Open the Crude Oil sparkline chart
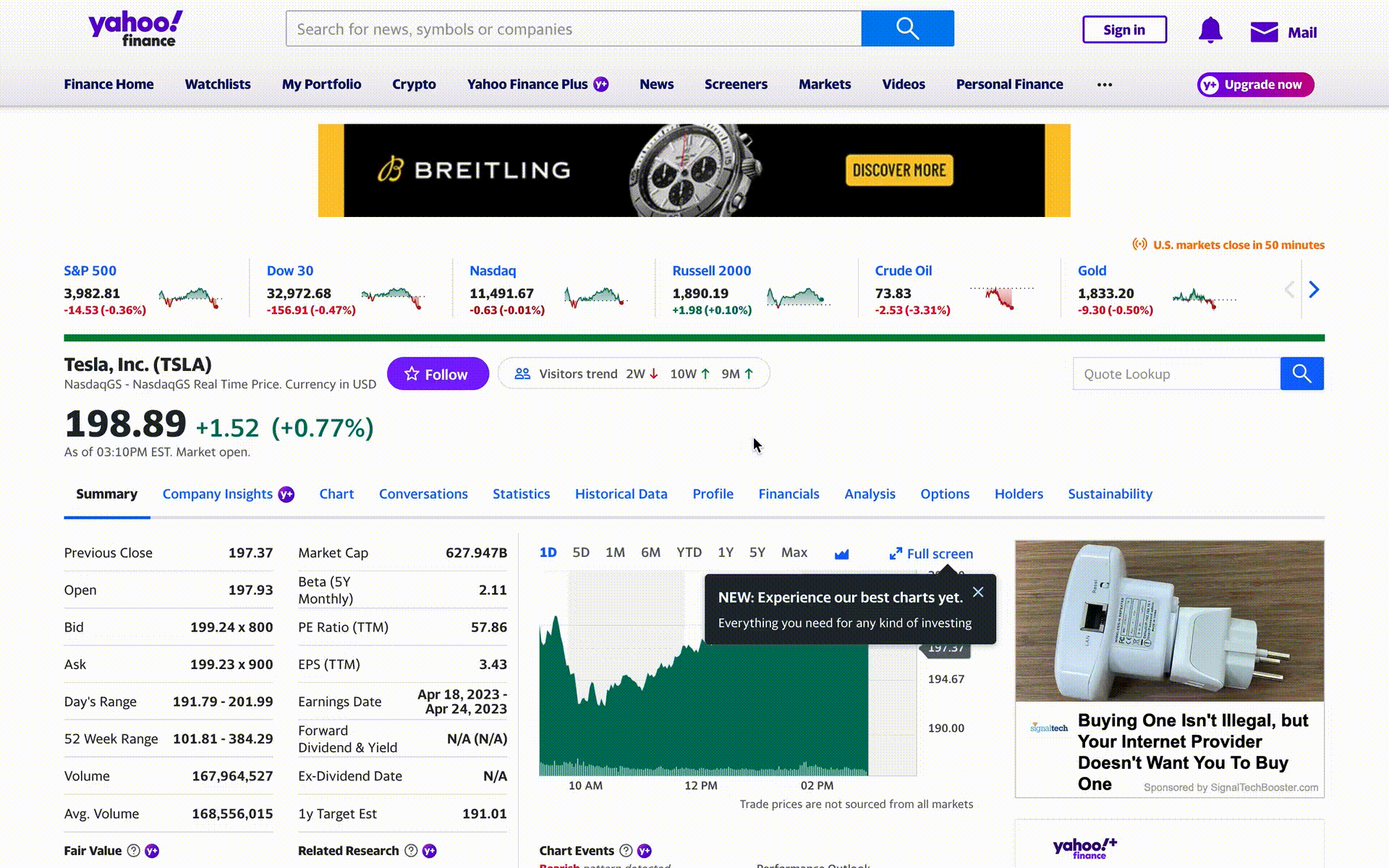This screenshot has height=868, width=1389. tap(1002, 297)
